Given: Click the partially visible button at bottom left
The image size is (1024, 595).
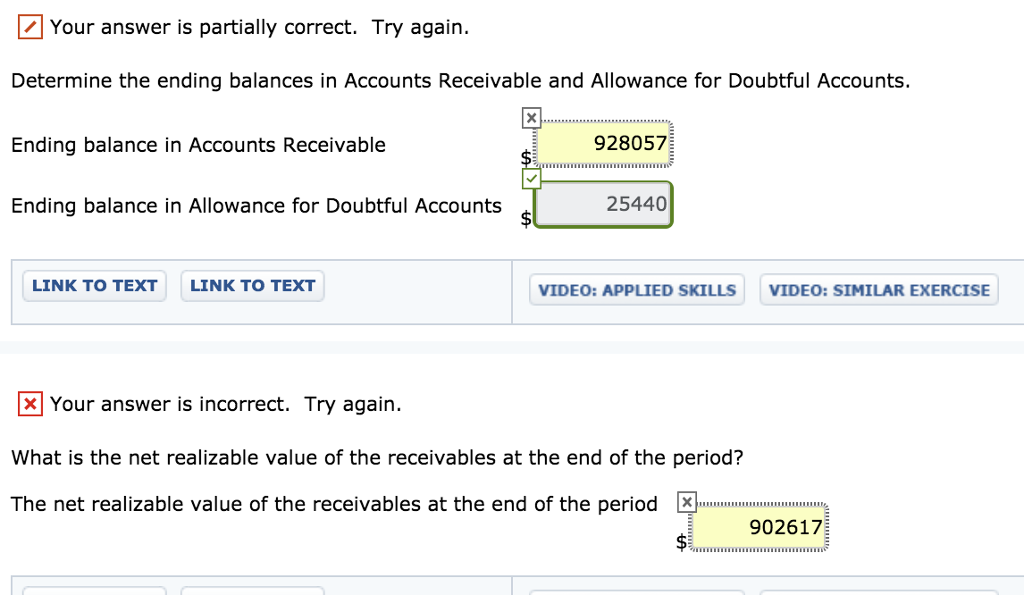Looking at the screenshot, I should [x=93, y=592].
